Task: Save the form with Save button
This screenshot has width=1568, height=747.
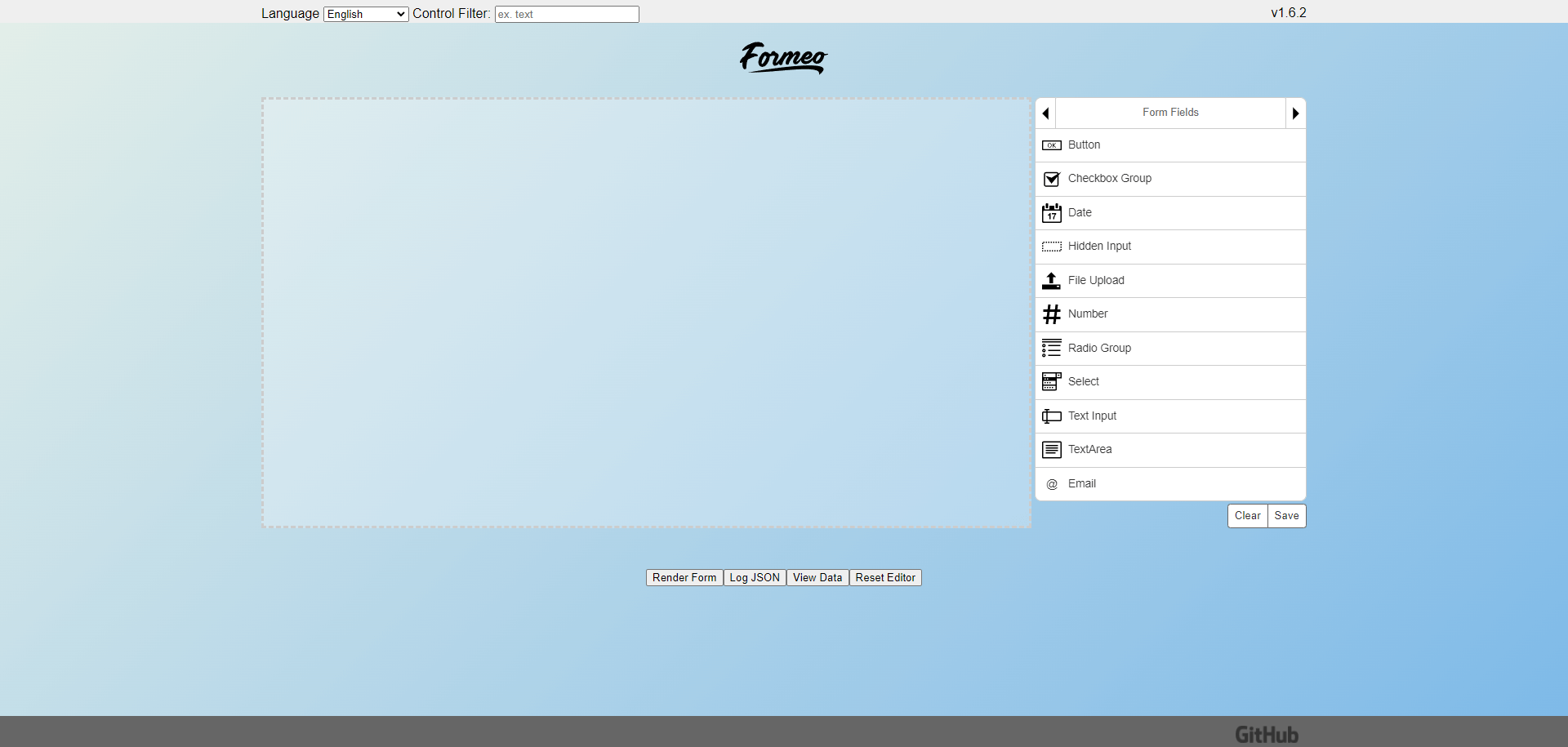Action: tap(1286, 516)
